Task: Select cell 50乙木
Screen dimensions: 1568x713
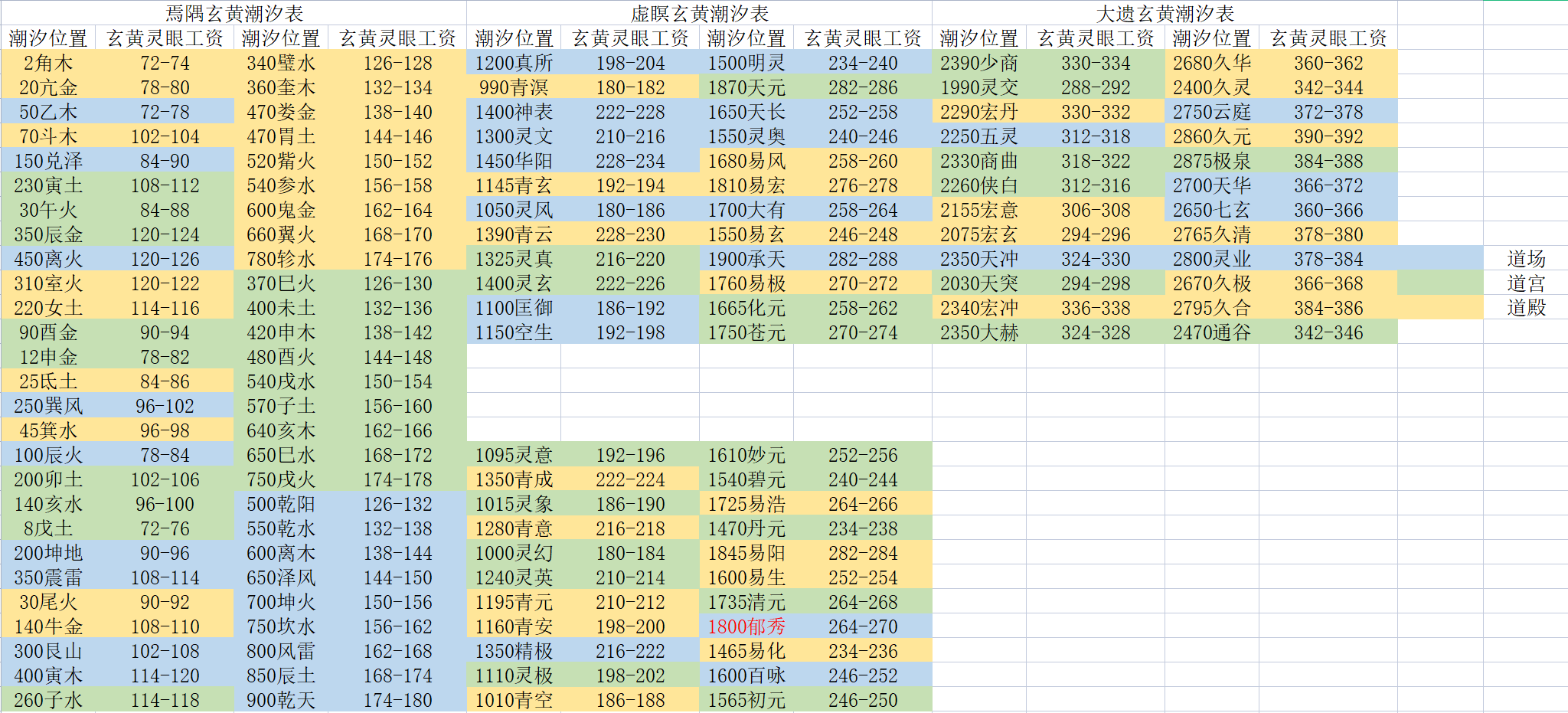Action: point(48,111)
